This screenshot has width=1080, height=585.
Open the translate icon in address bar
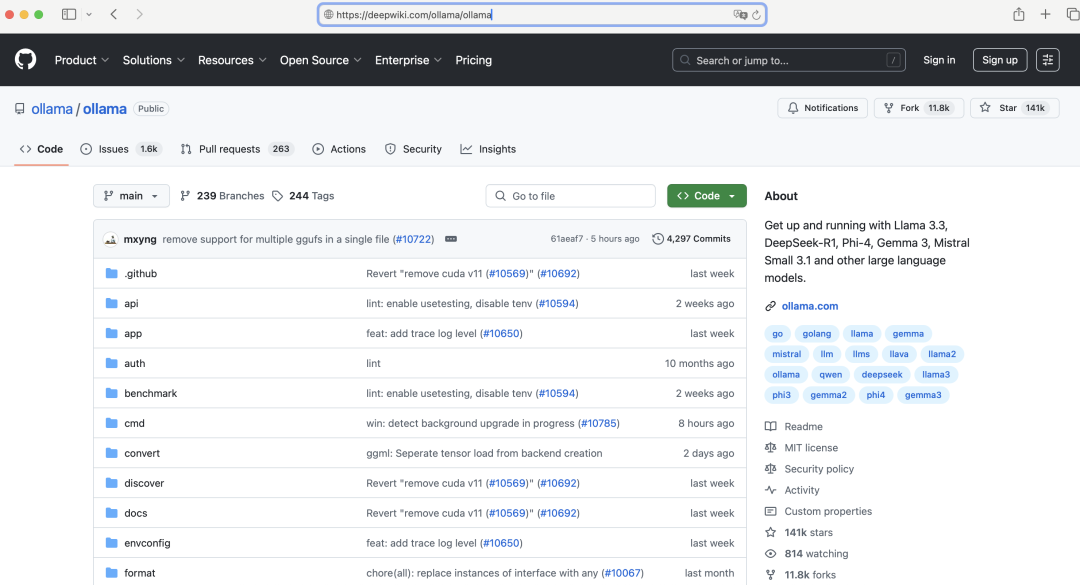(x=740, y=14)
